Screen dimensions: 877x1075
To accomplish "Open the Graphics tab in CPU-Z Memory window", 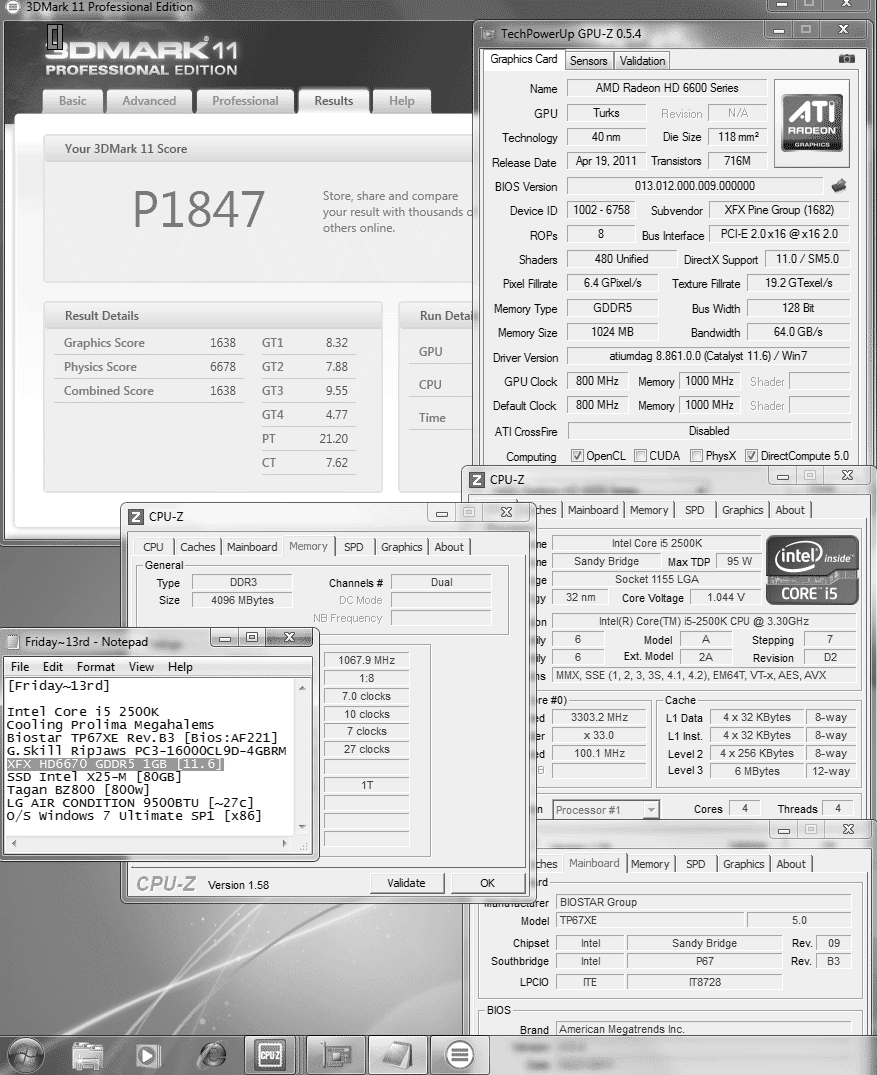I will click(x=402, y=547).
